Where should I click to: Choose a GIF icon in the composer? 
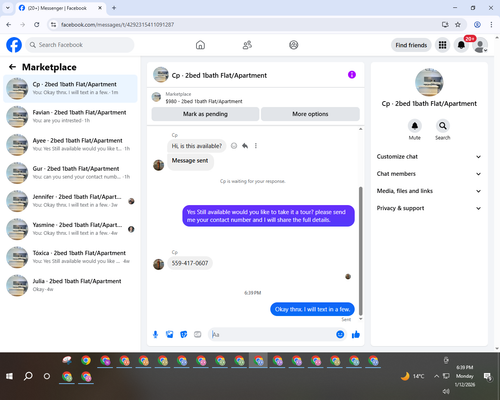198,334
